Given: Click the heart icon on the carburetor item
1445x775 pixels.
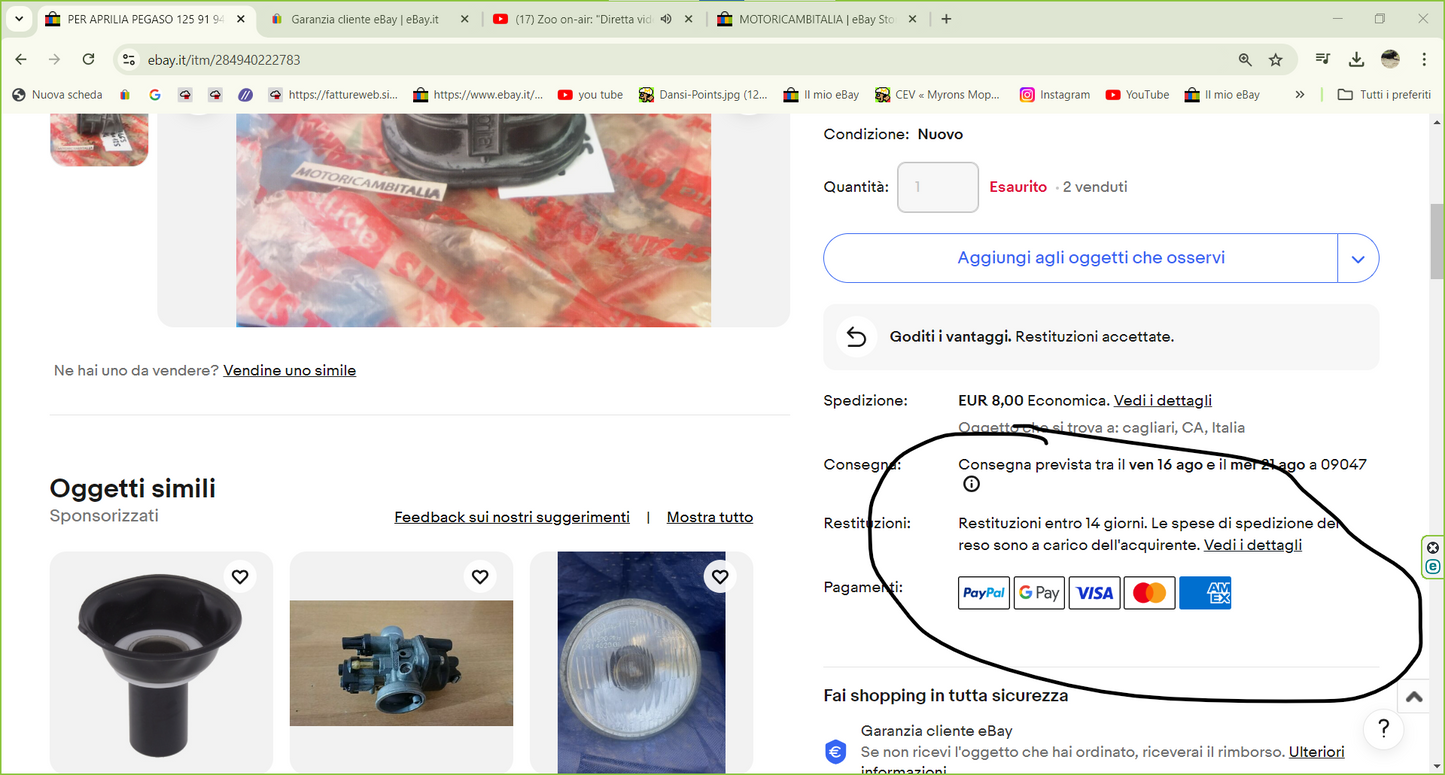Looking at the screenshot, I should (480, 577).
